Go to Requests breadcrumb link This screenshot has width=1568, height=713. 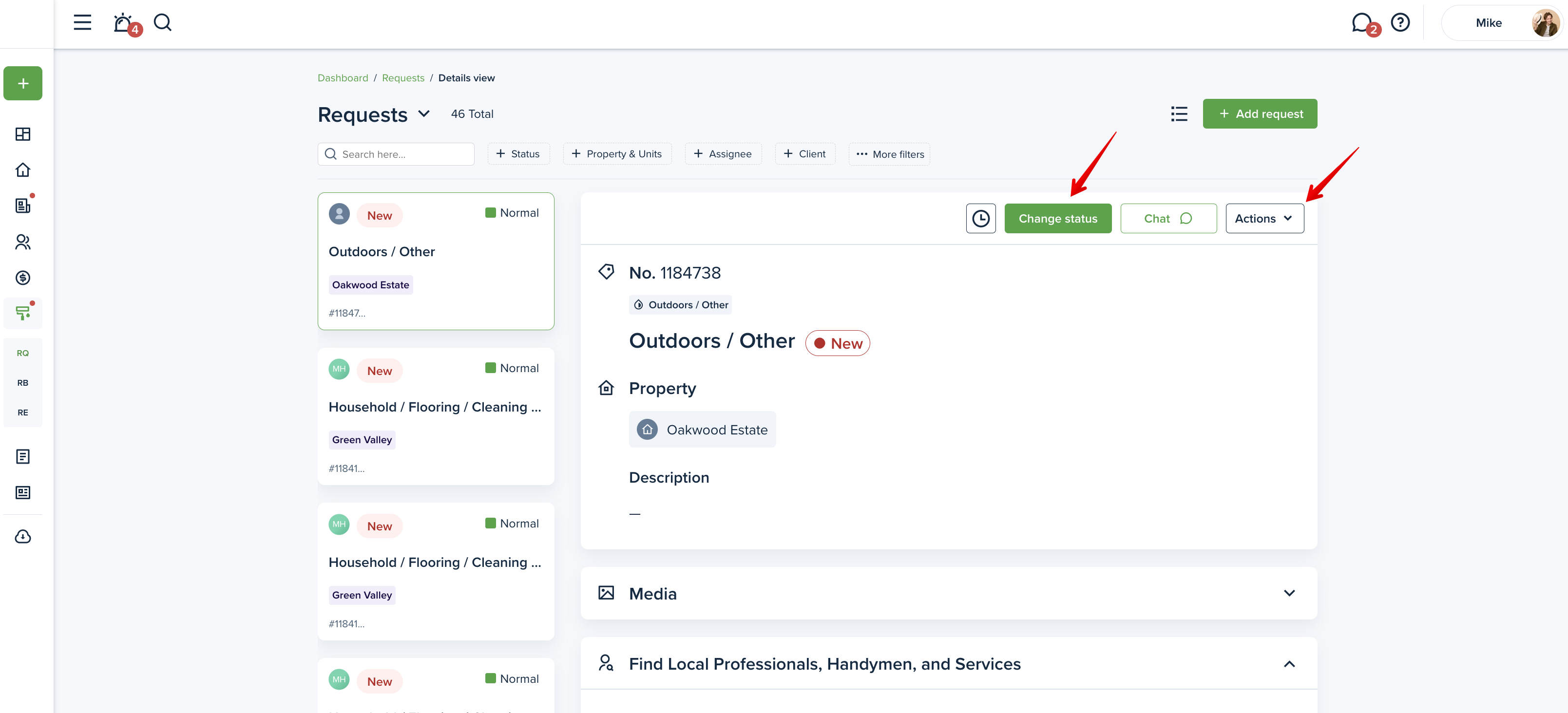point(403,78)
